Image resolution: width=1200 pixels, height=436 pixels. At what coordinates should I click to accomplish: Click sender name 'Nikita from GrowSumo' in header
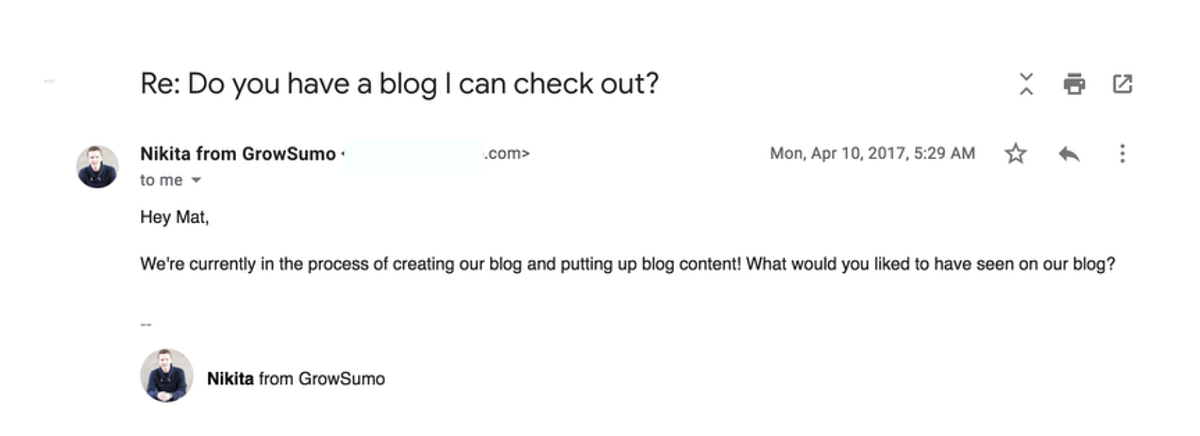pos(238,154)
